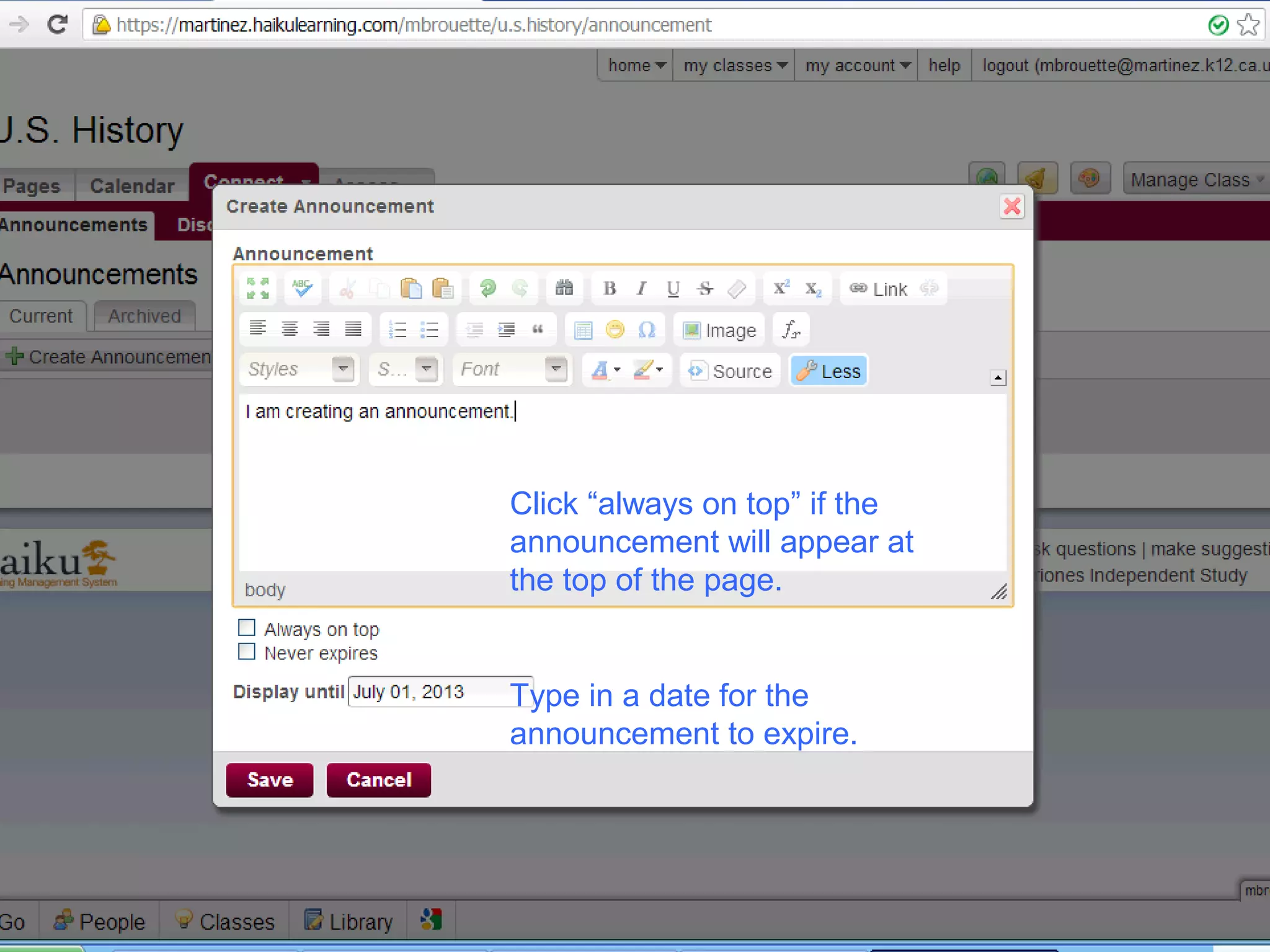Viewport: 1270px width, 952px height.
Task: Center align text
Action: 290,328
